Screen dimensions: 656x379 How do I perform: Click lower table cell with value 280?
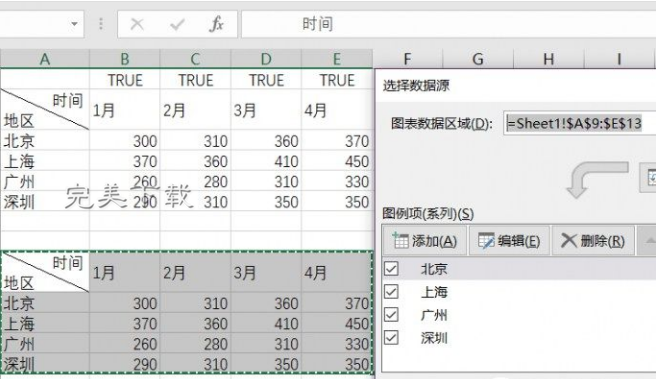195,344
